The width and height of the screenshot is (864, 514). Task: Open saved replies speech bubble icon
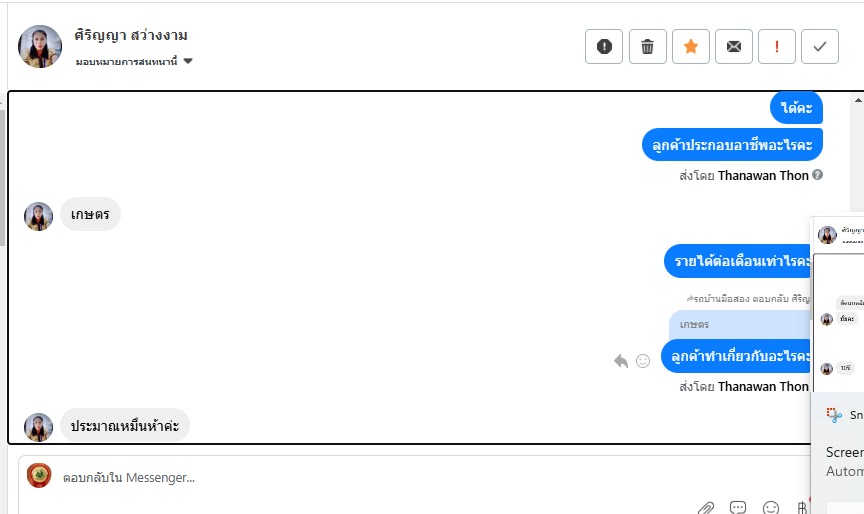[738, 507]
